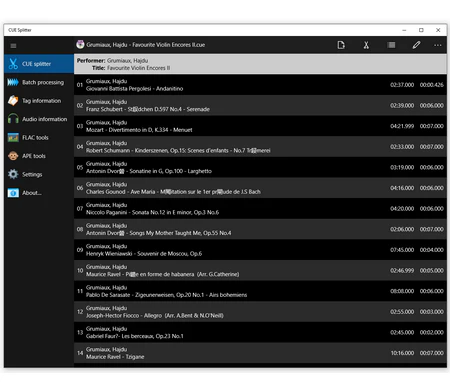The height and width of the screenshot is (390, 450).
Task: Select track Maurice Ravel en forme de habanera
Action: 260,271
